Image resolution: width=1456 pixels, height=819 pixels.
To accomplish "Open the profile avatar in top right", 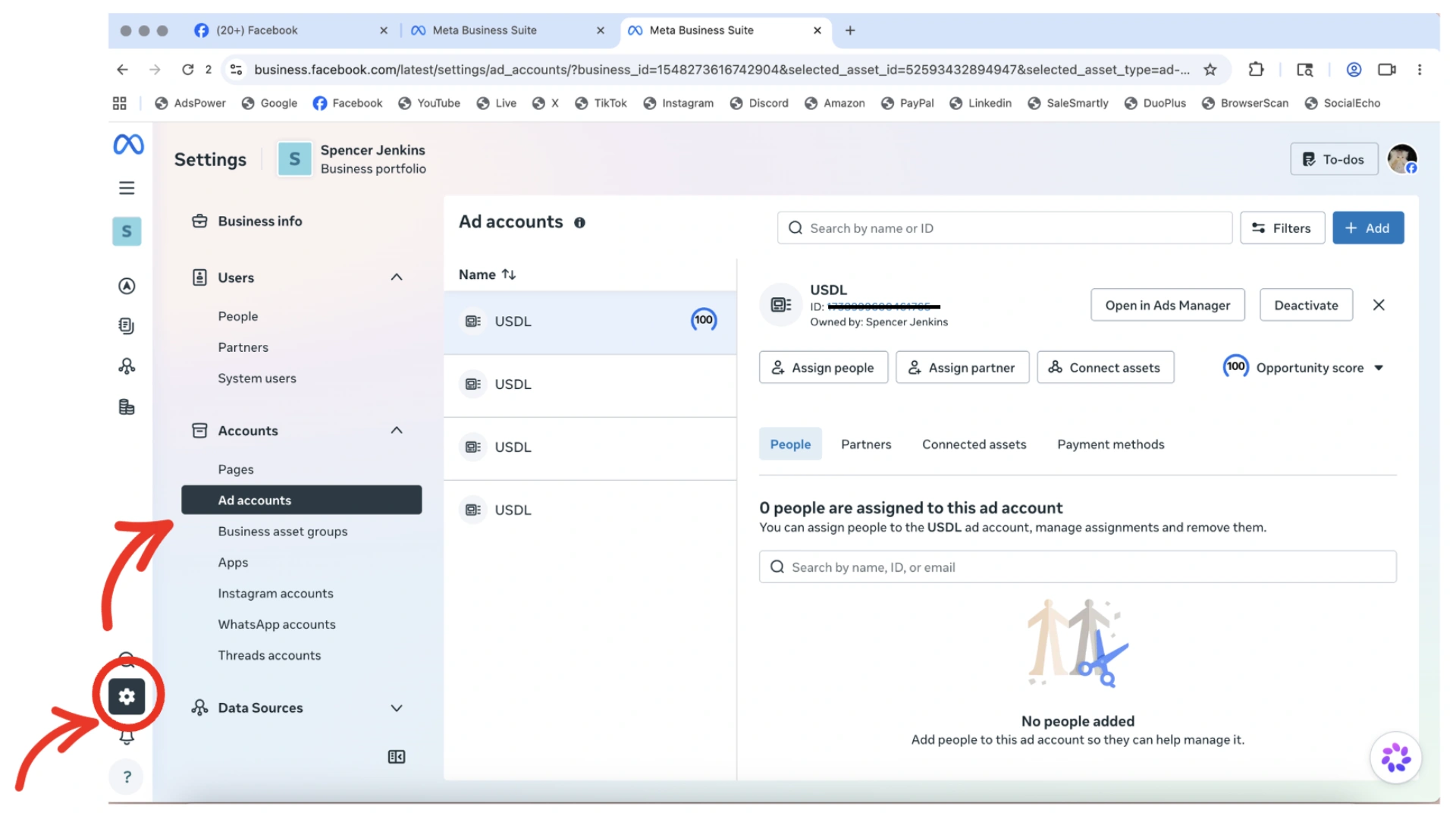I will click(x=1402, y=159).
